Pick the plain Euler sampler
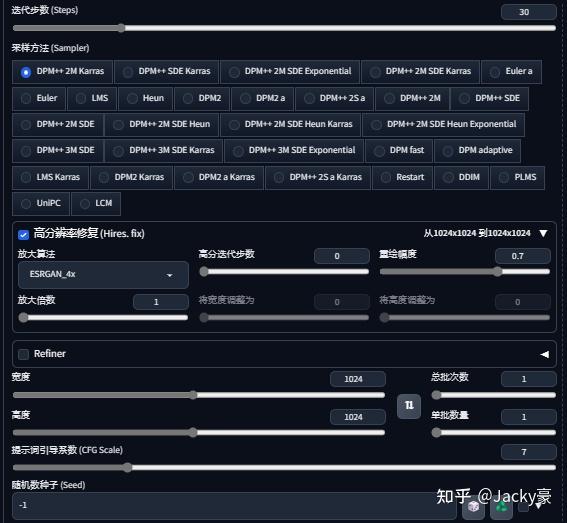567x523 pixels. point(39,98)
